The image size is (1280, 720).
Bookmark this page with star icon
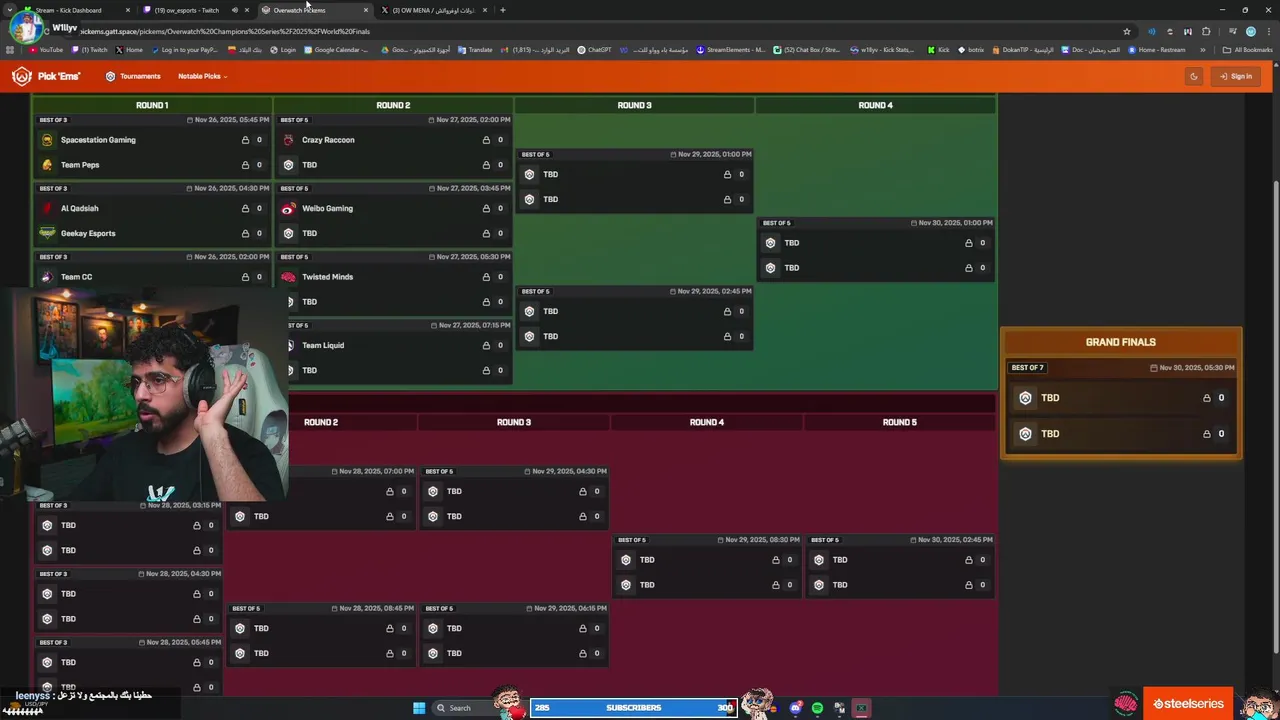1127,31
